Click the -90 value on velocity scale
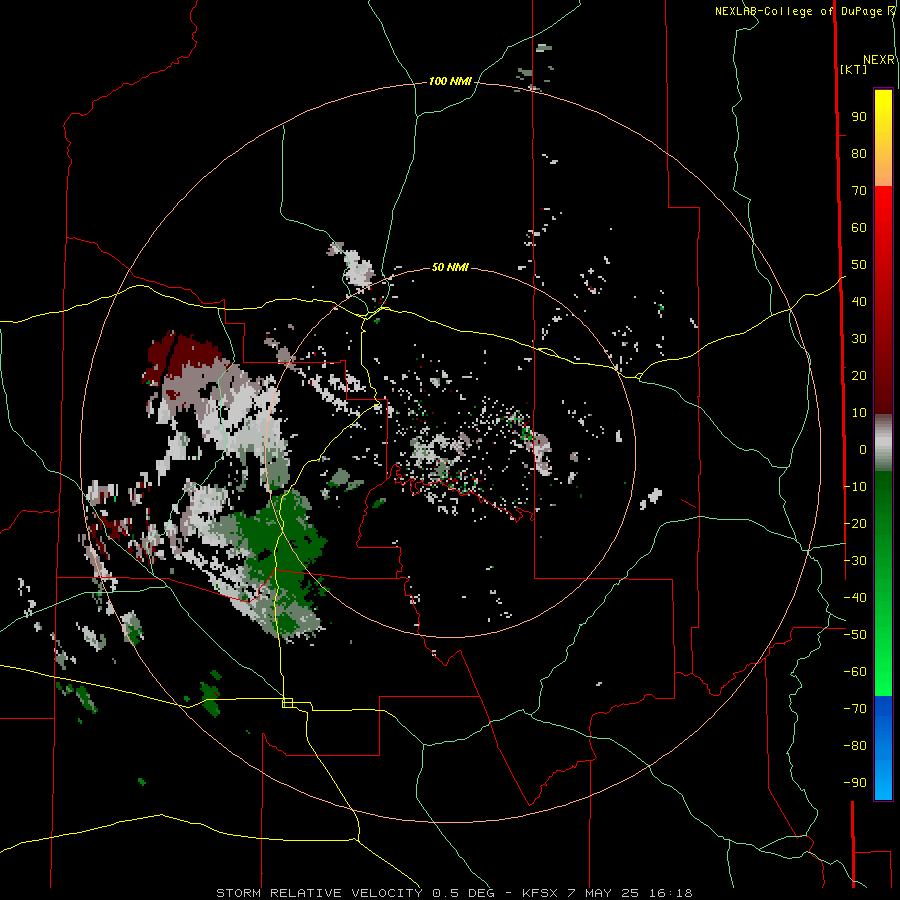This screenshot has width=900, height=900. 855,783
